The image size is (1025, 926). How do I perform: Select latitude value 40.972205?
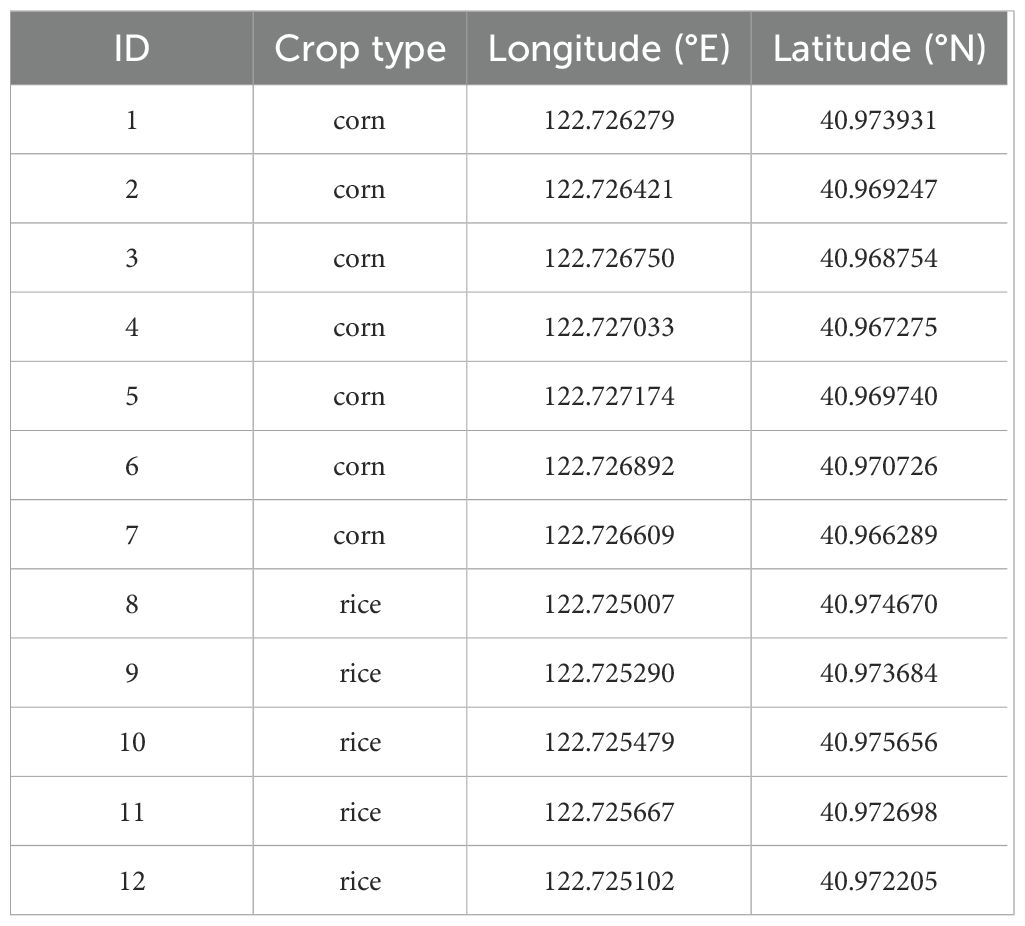[x=879, y=881]
